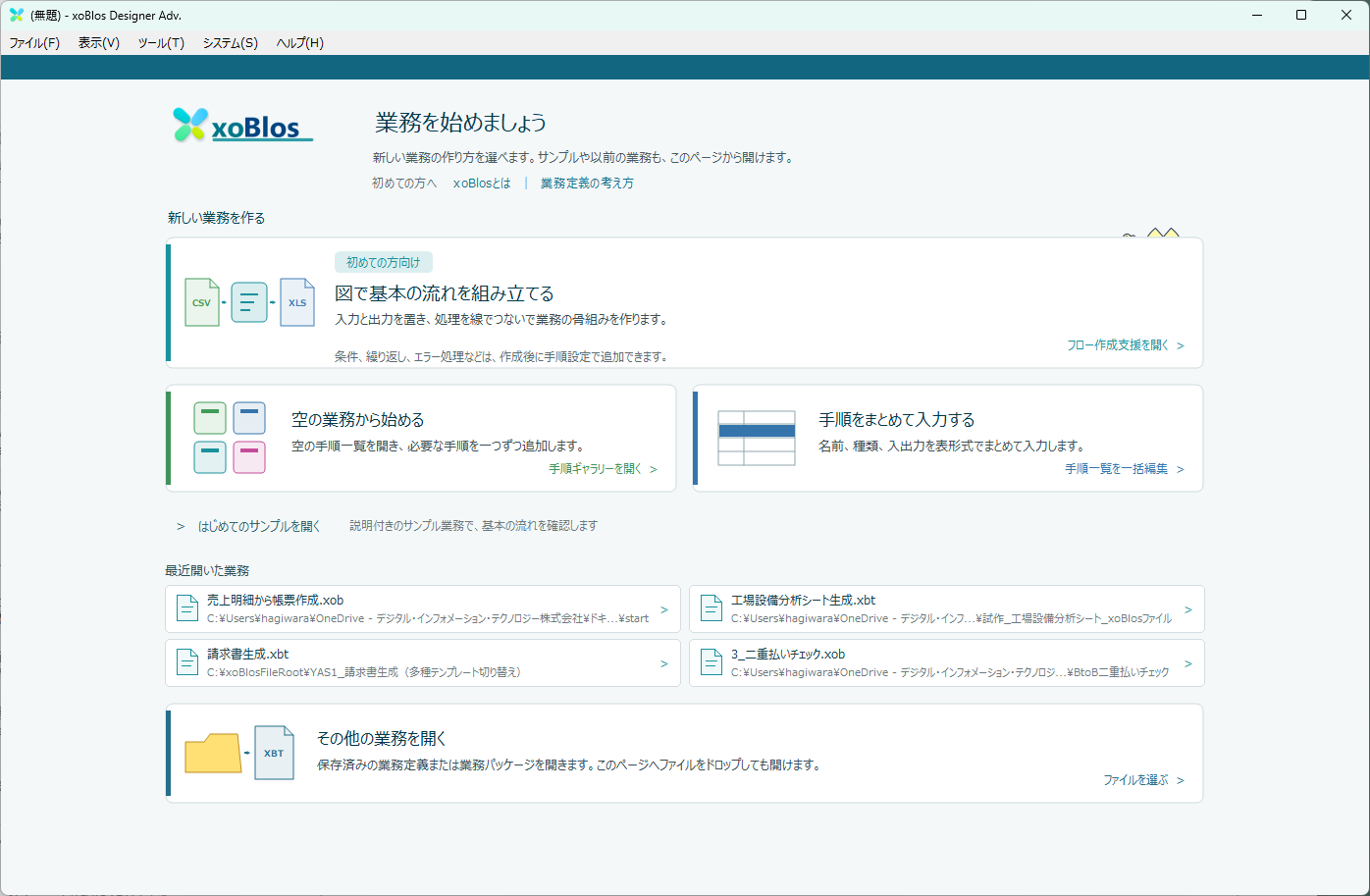Click the chevron on 3_二重払いチェック.xob row
The width and height of the screenshot is (1370, 896).
point(1188,663)
